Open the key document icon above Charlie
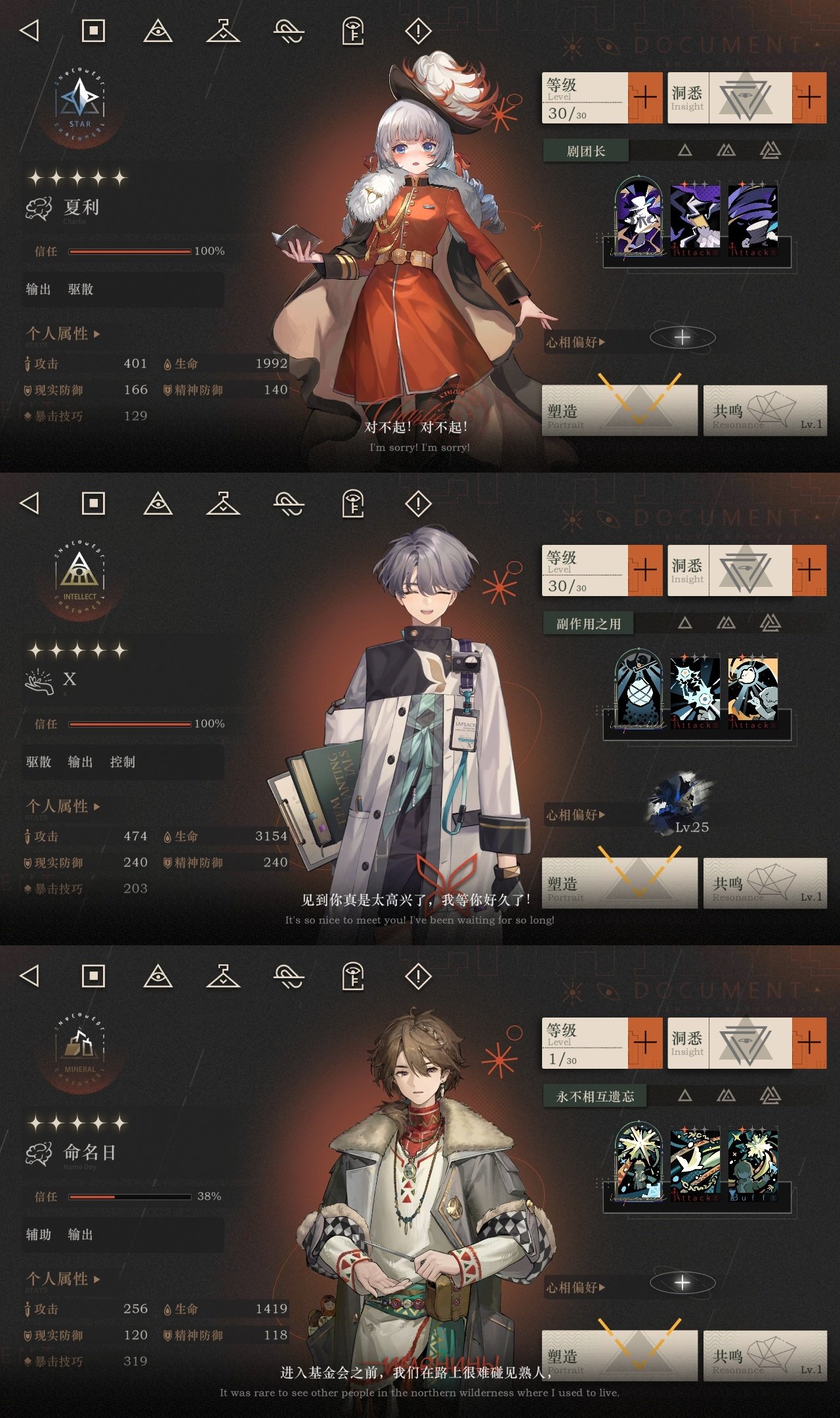Screen dimensions: 840x1418 [353, 31]
